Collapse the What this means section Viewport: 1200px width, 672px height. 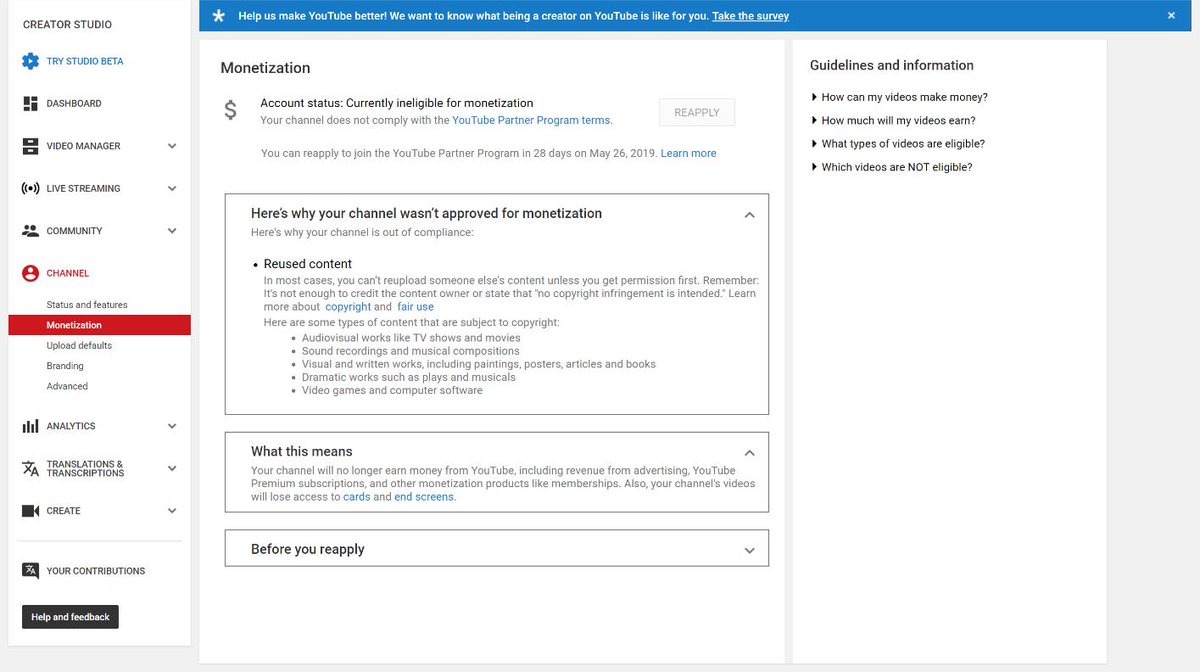pos(749,452)
